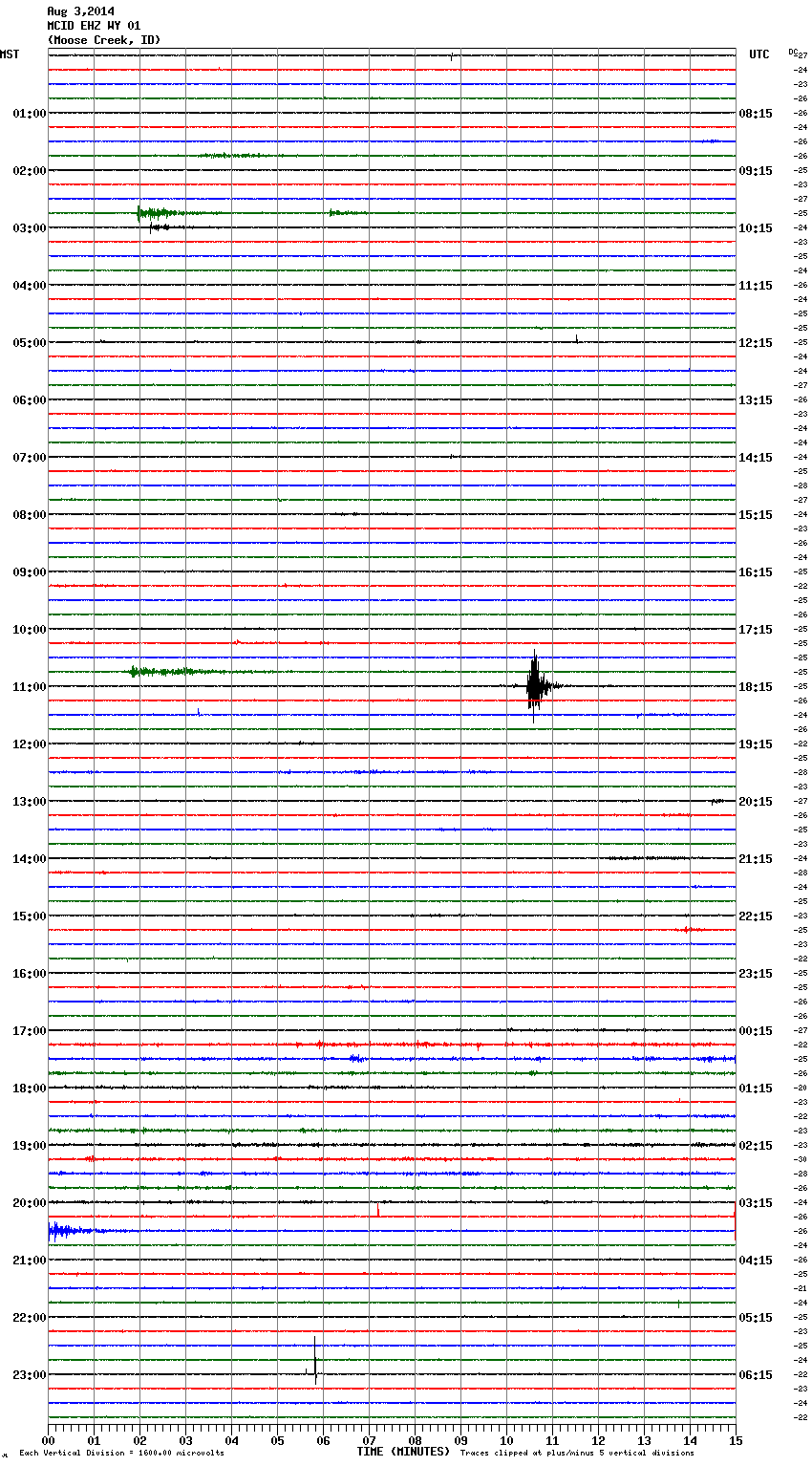Select the 22:00 MST time label
The height and width of the screenshot is (1466, 812).
[x=30, y=1318]
